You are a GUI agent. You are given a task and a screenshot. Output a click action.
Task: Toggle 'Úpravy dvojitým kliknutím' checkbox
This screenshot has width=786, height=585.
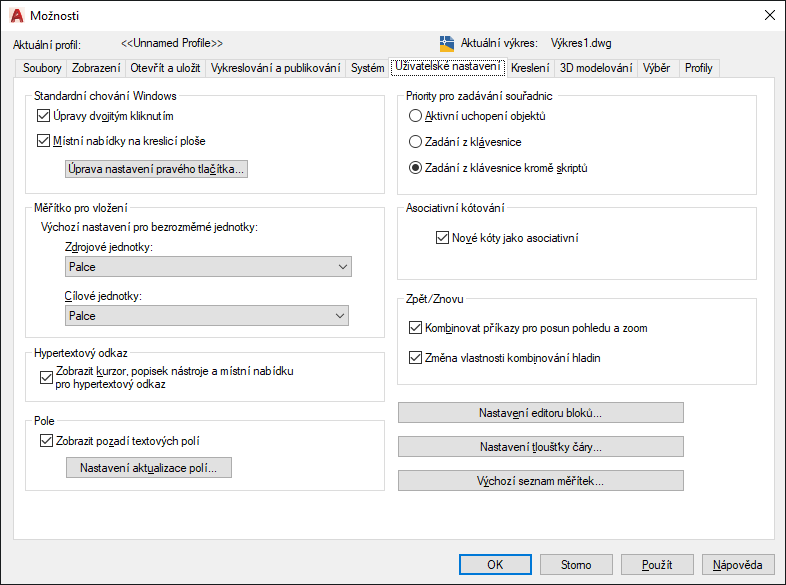pos(43,116)
